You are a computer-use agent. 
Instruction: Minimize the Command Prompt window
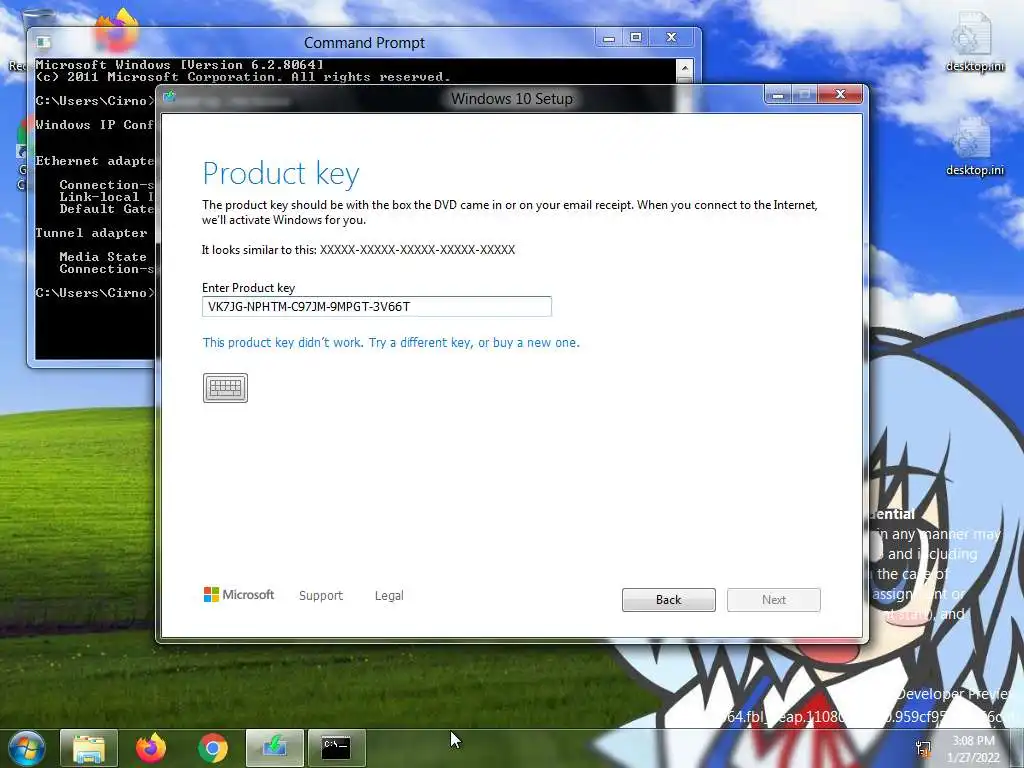point(609,38)
